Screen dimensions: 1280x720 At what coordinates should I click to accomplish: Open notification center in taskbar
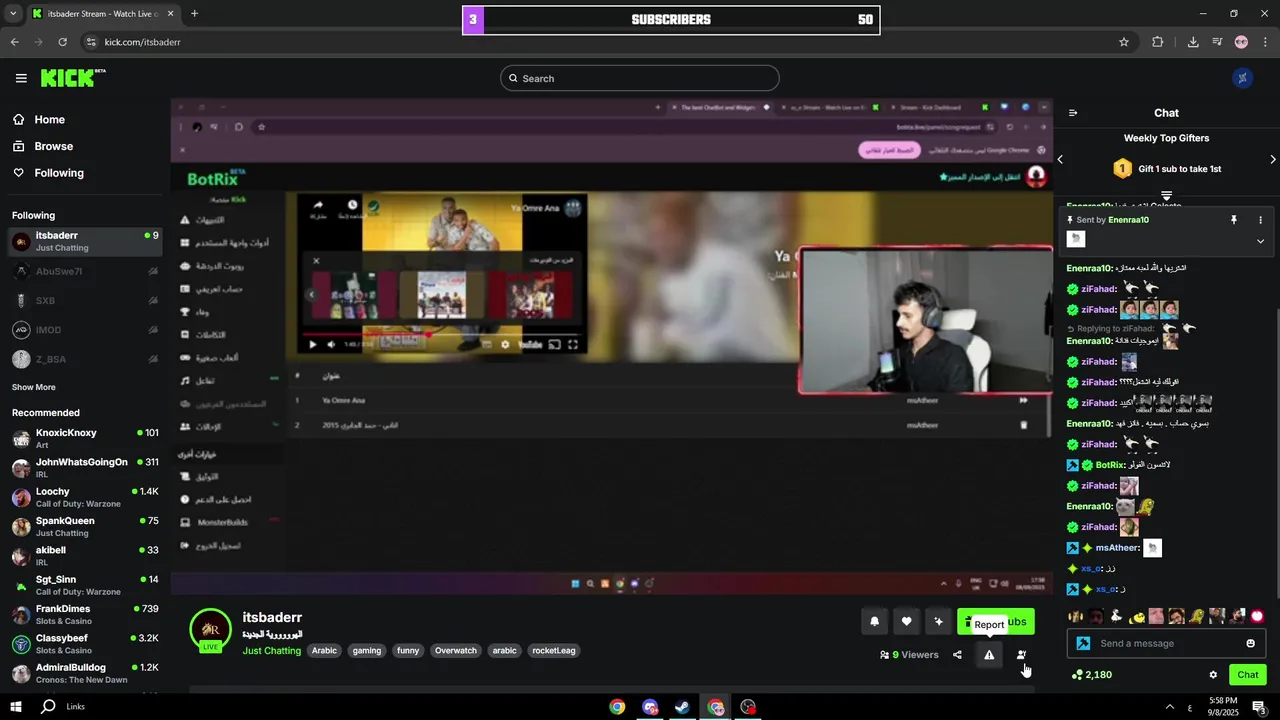pos(1259,707)
